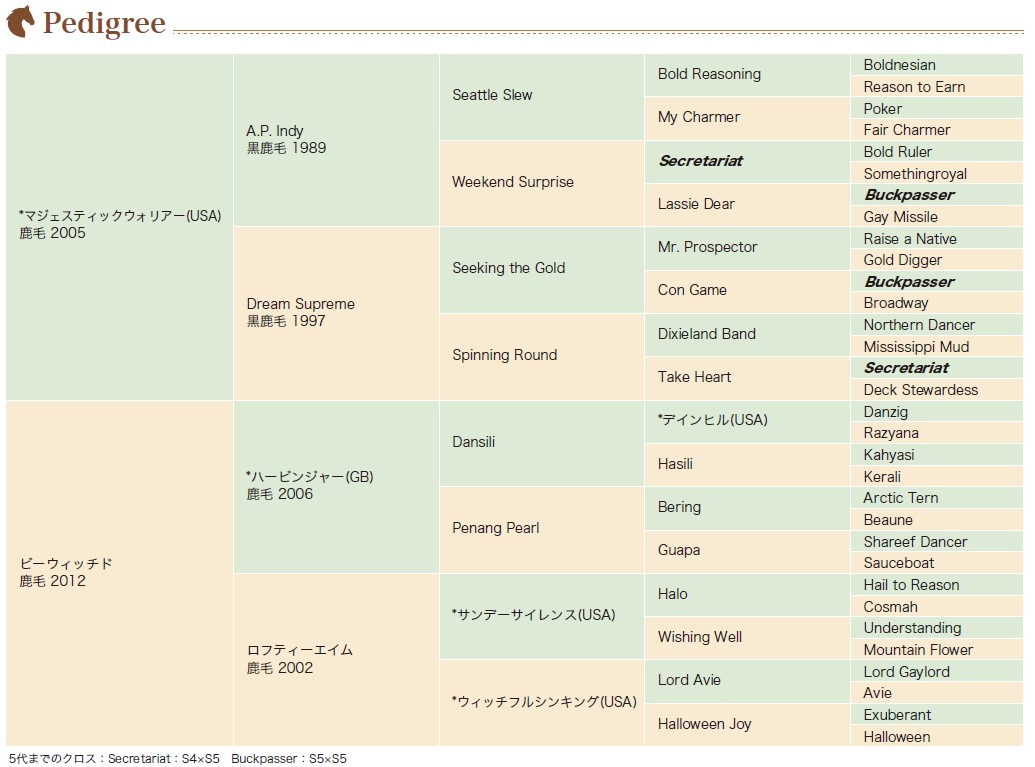This screenshot has width=1035, height=767.
Task: Select the ビーウィッチド 2012 dam cell
Action: (119, 573)
